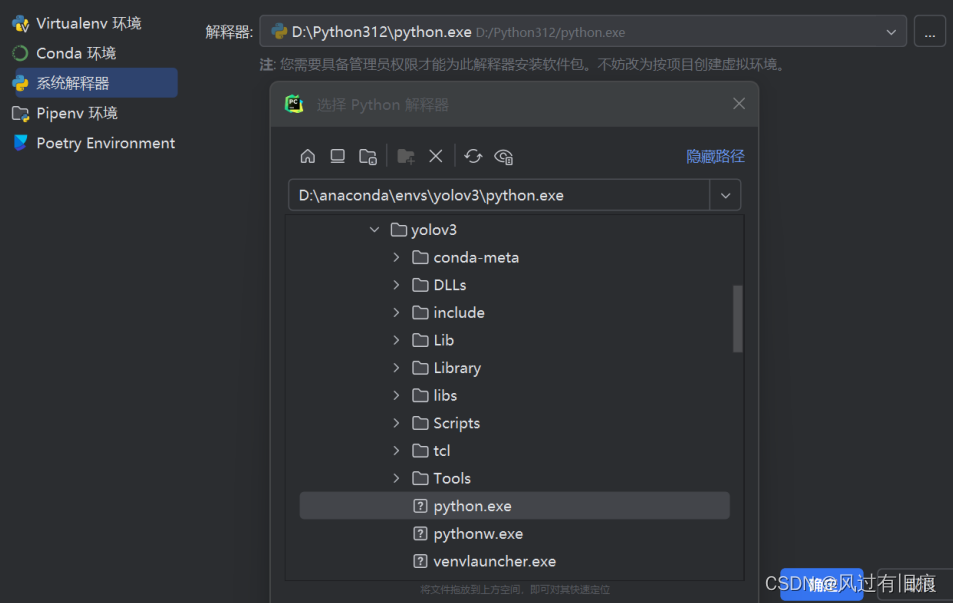Create new folder icon in toolbar
The height and width of the screenshot is (603, 953).
[405, 156]
